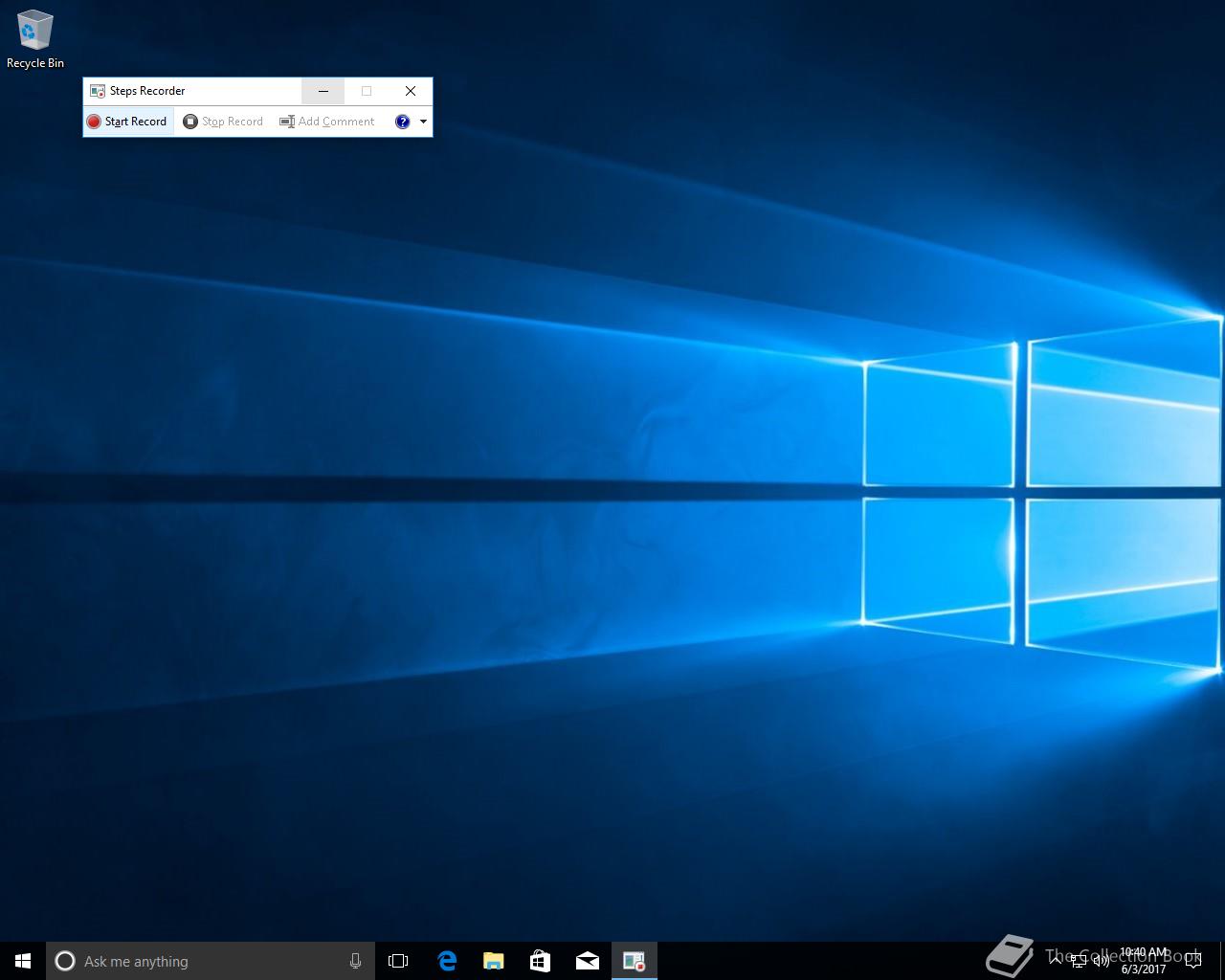The height and width of the screenshot is (980, 1225).
Task: Open Task View from the taskbar
Action: [x=398, y=961]
